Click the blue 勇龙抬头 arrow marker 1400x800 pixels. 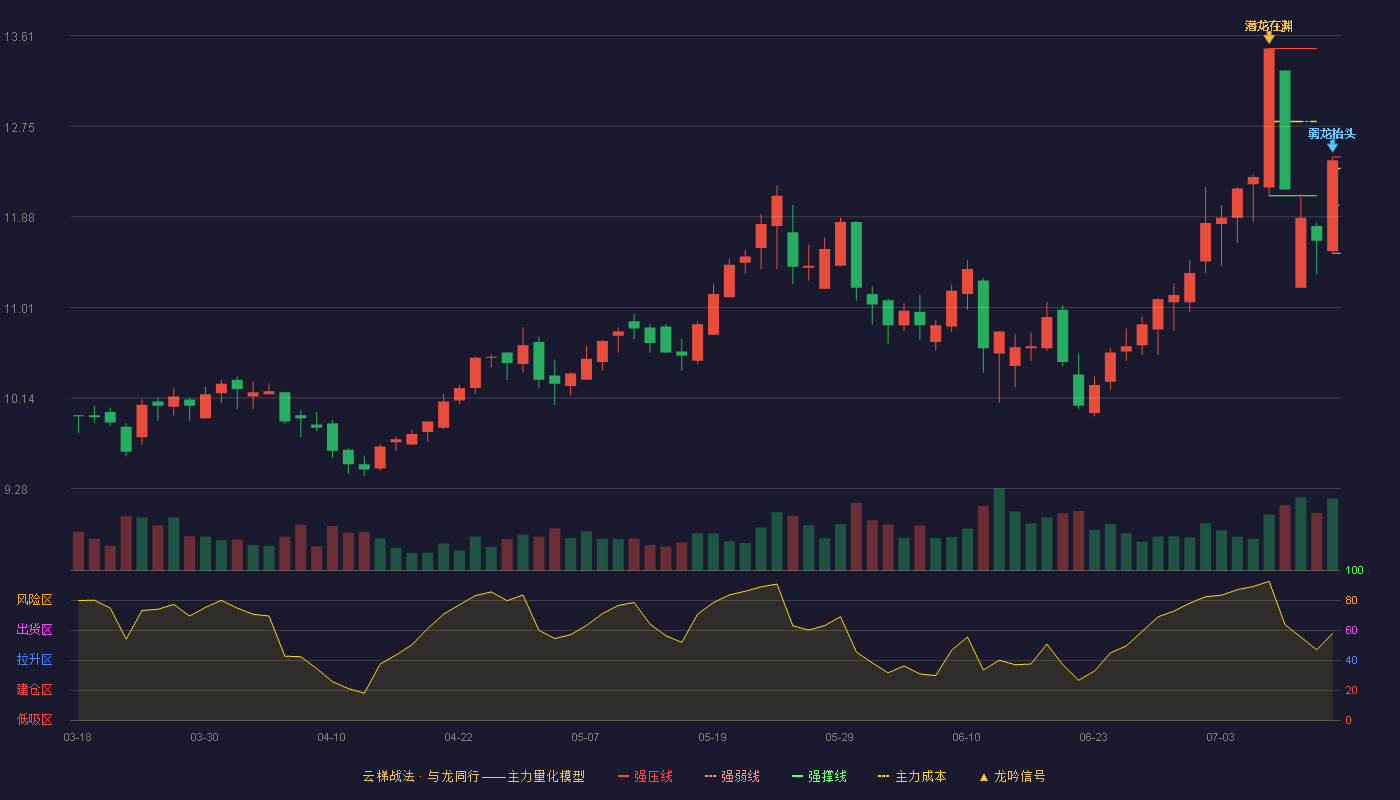point(1332,146)
